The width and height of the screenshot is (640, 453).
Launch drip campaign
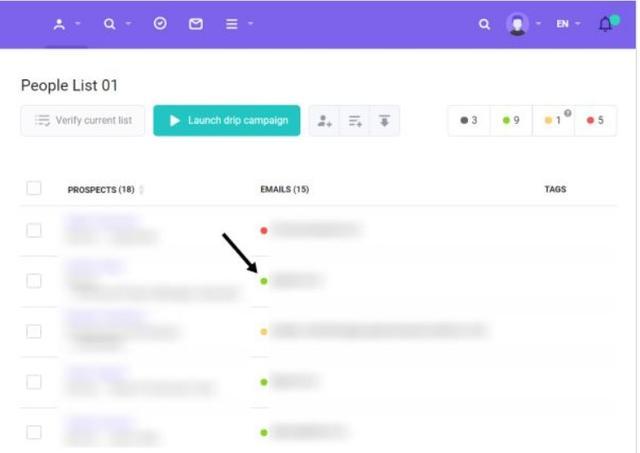227,120
